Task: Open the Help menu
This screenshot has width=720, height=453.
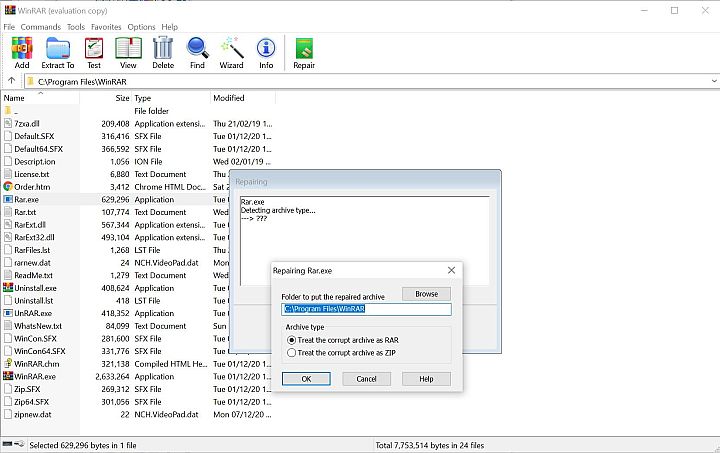Action: [x=169, y=27]
